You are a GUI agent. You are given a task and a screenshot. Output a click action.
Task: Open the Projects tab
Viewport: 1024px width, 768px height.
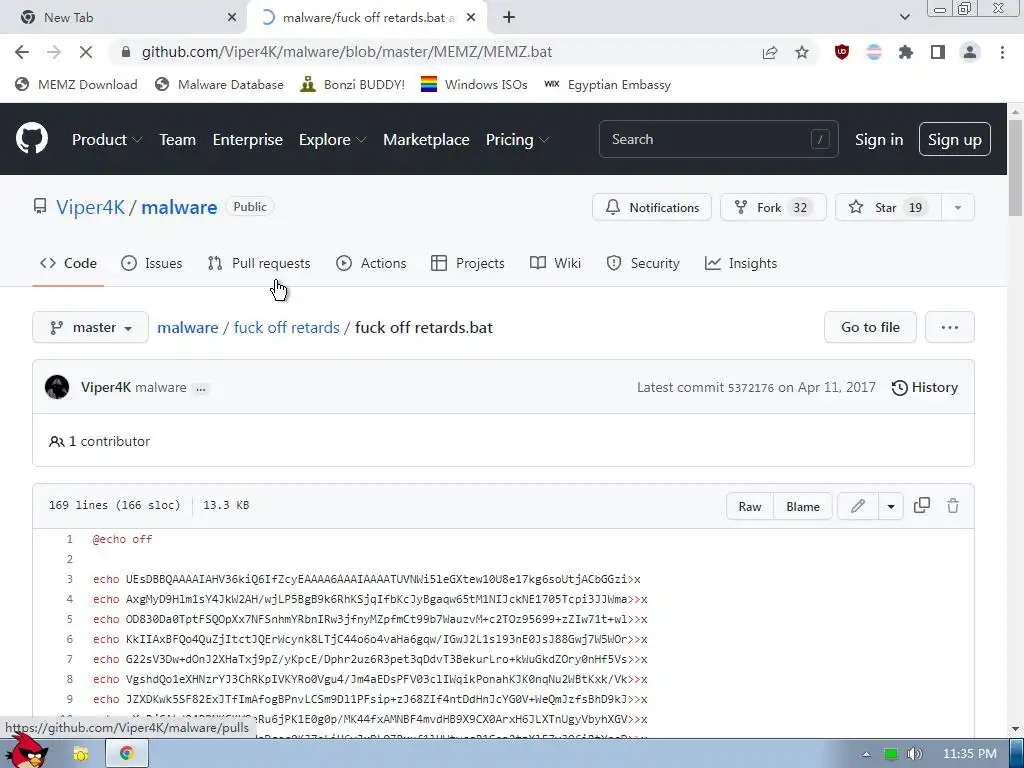tap(468, 263)
